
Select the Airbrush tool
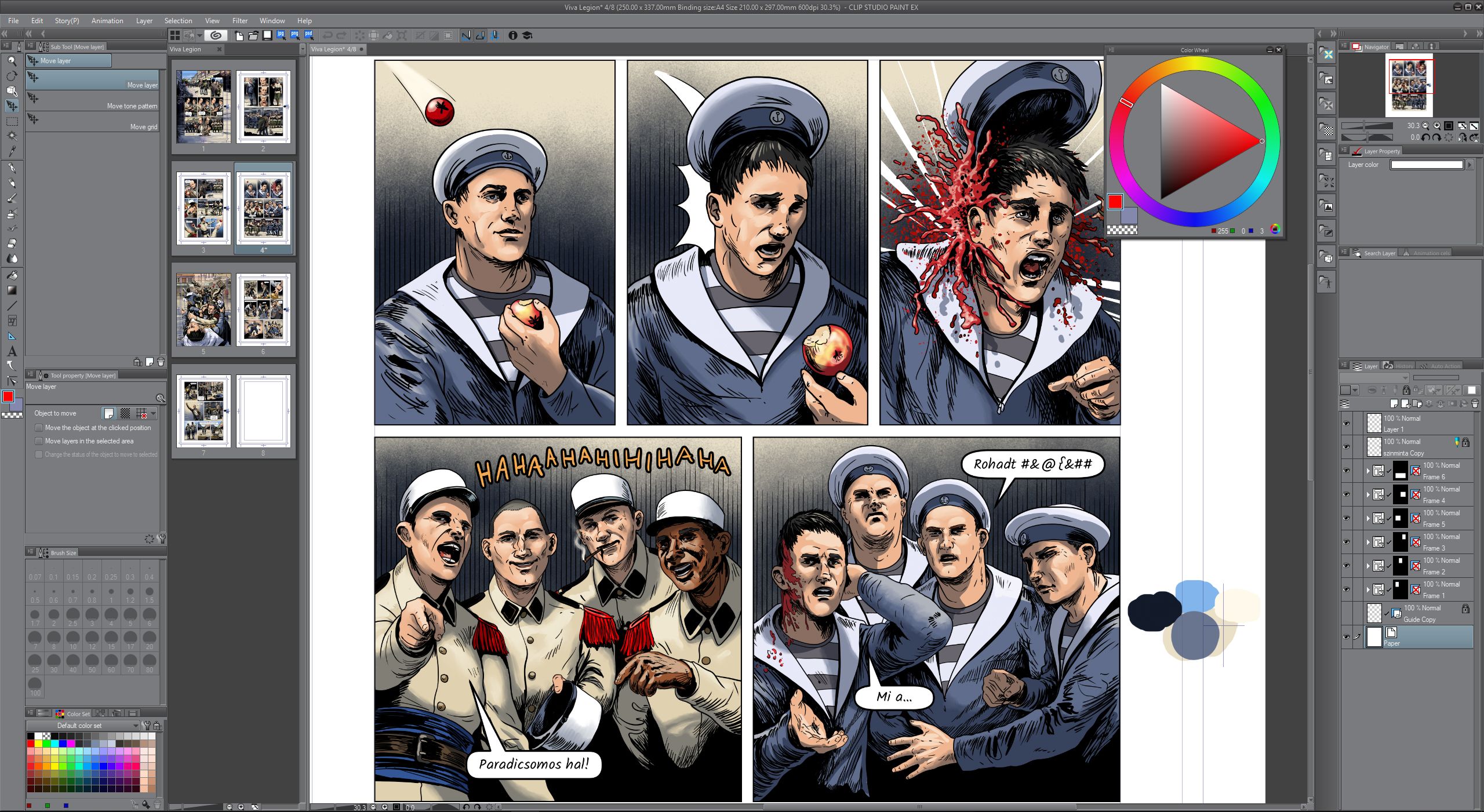(12, 213)
